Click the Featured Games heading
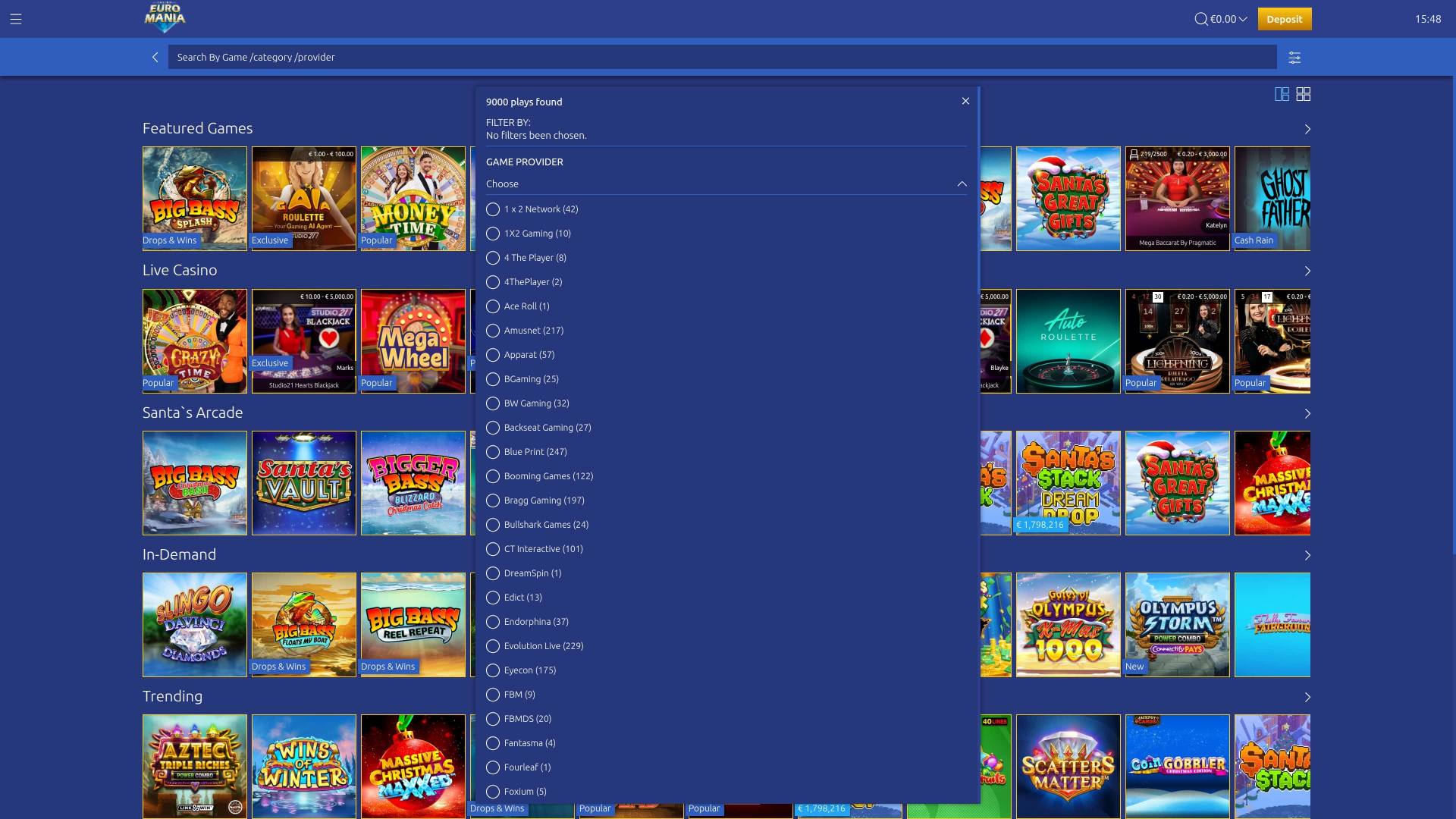 [x=197, y=128]
